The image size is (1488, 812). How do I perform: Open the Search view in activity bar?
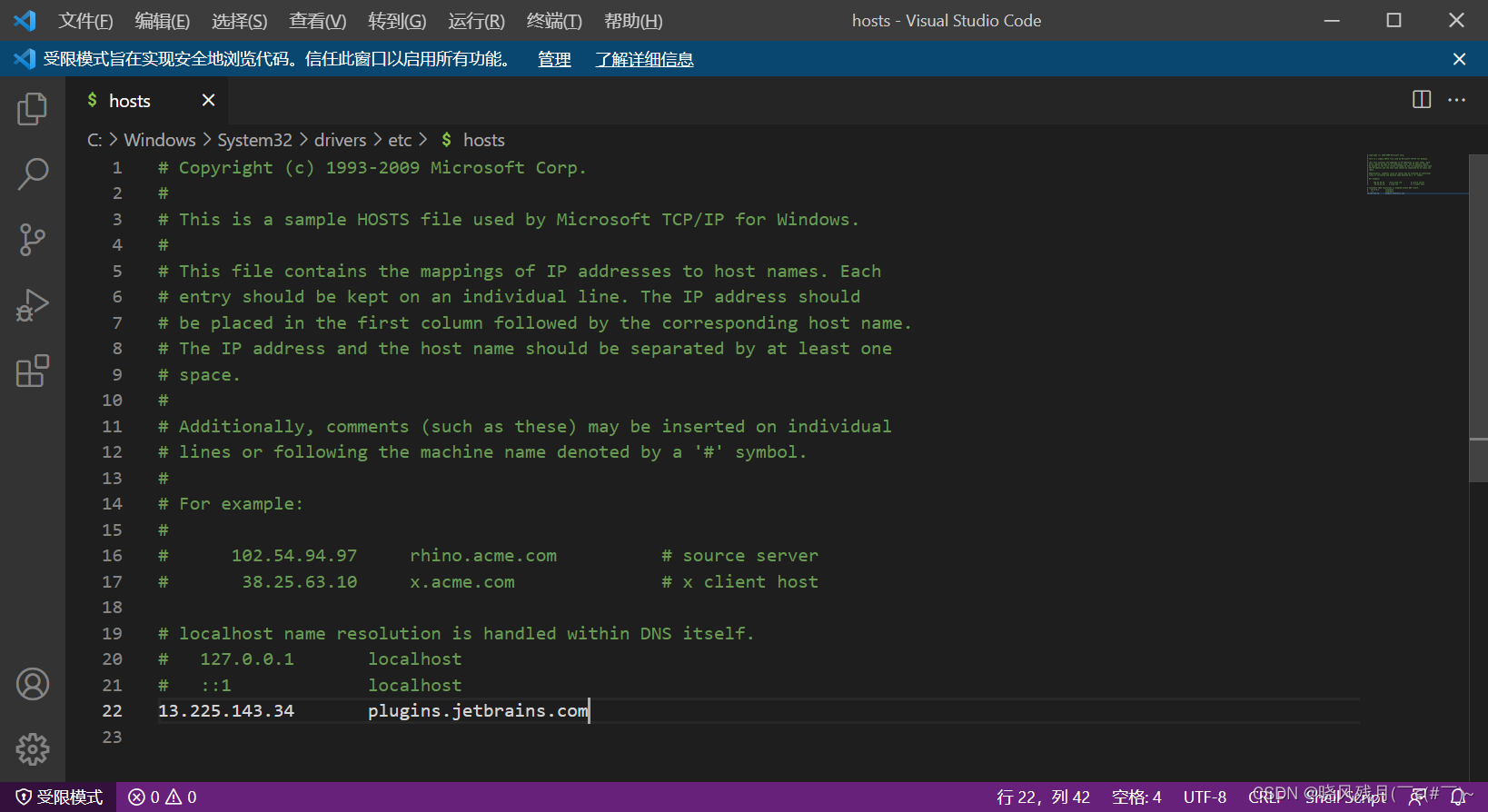click(33, 174)
